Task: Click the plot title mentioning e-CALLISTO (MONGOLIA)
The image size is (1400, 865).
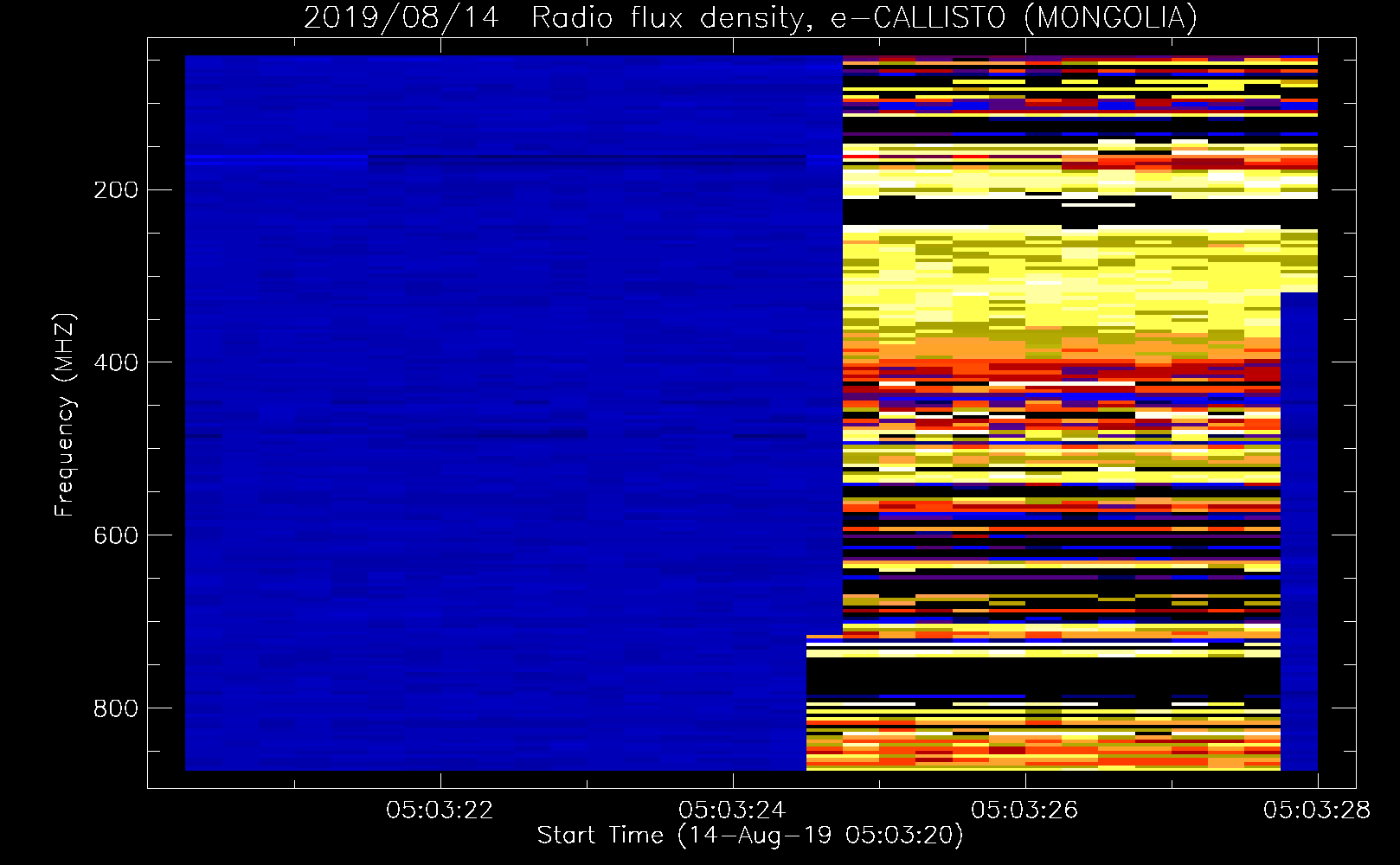Action: pos(750,17)
